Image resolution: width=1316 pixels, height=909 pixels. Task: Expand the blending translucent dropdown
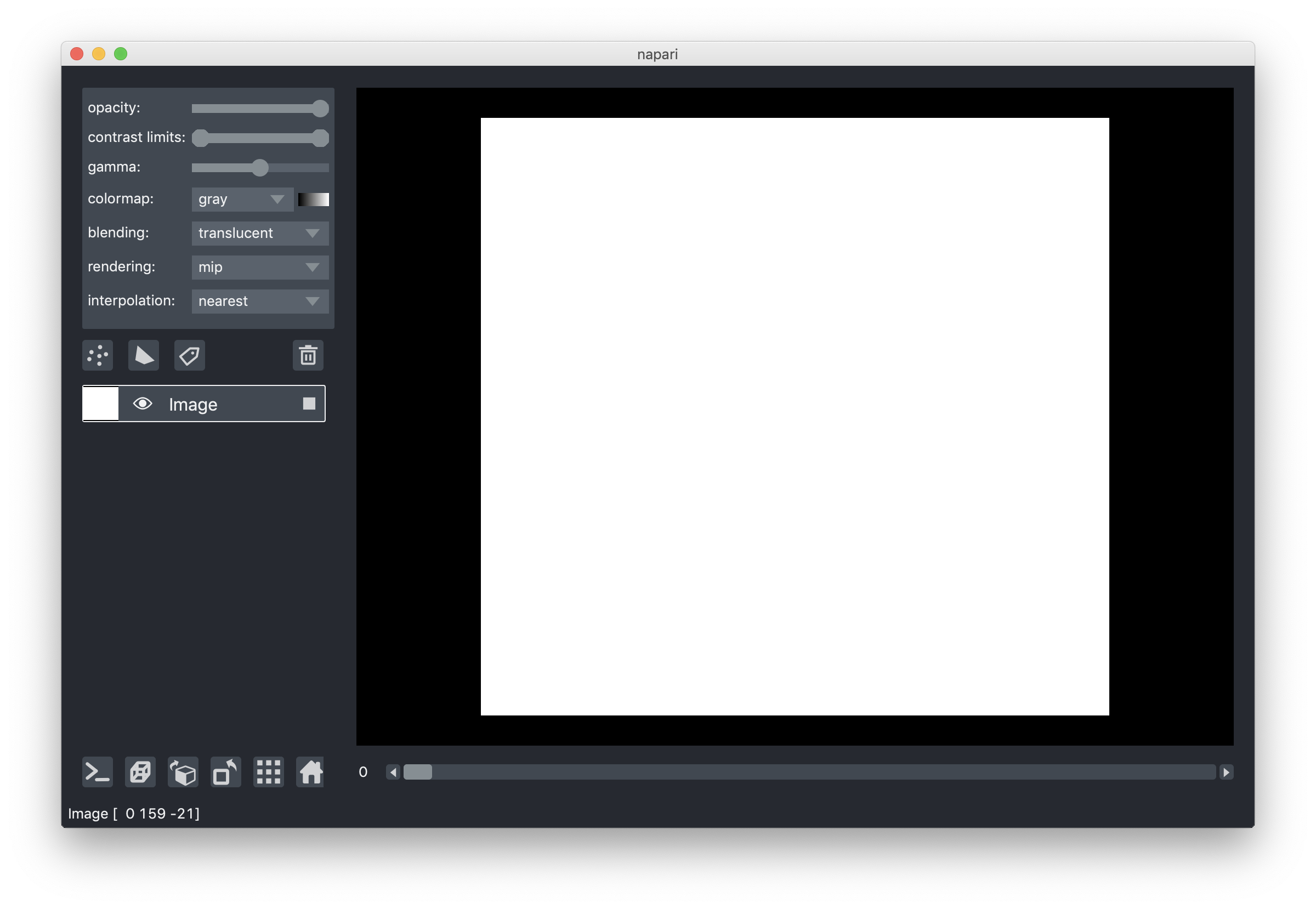coord(260,234)
